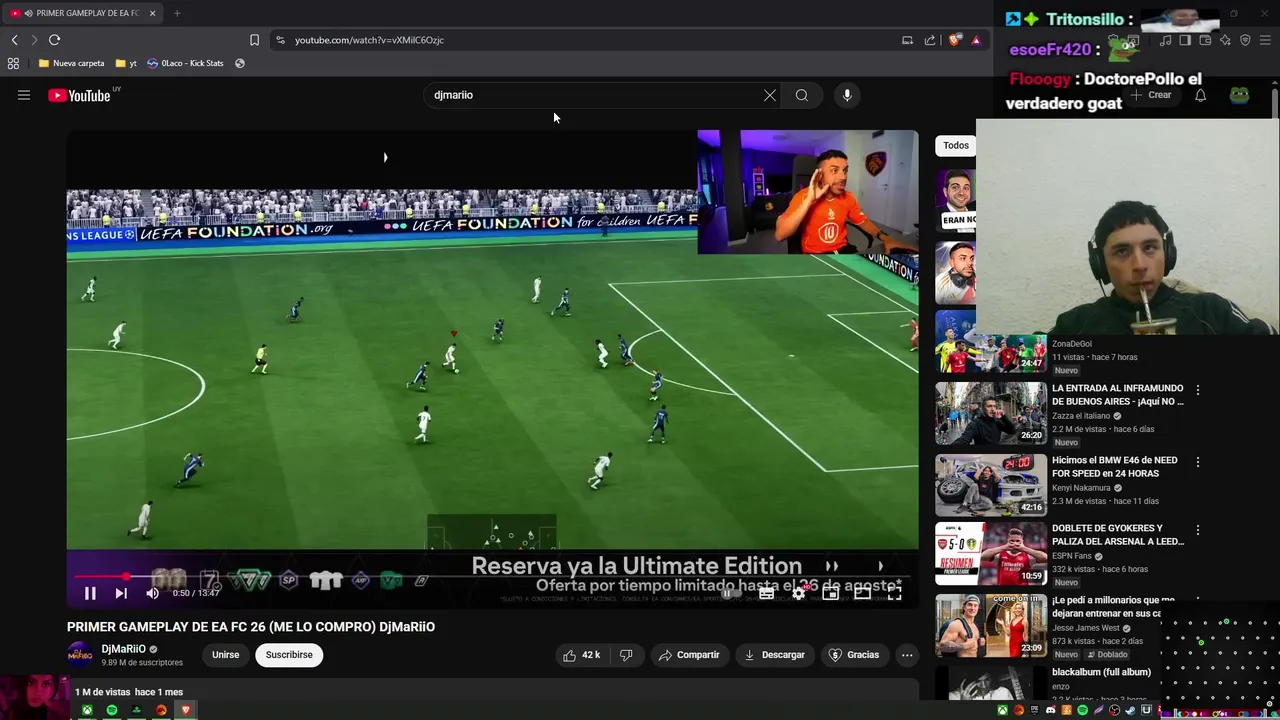
Task: Toggle Brave sidebar panel icon
Action: [1185, 40]
